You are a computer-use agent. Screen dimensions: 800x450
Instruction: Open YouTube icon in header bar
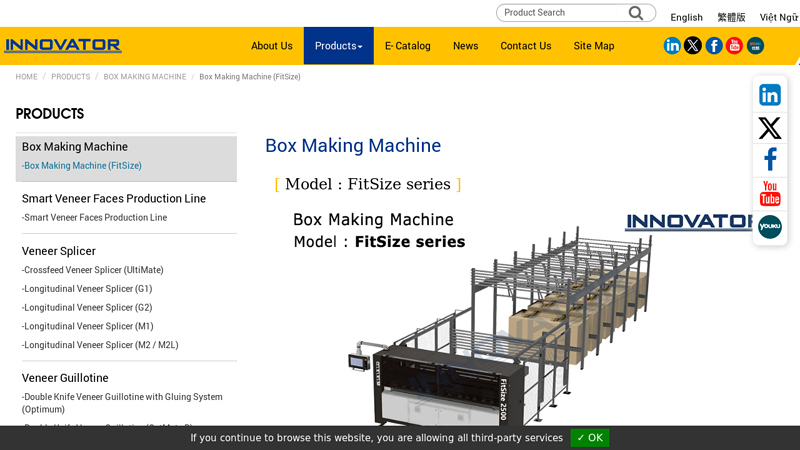pos(734,46)
